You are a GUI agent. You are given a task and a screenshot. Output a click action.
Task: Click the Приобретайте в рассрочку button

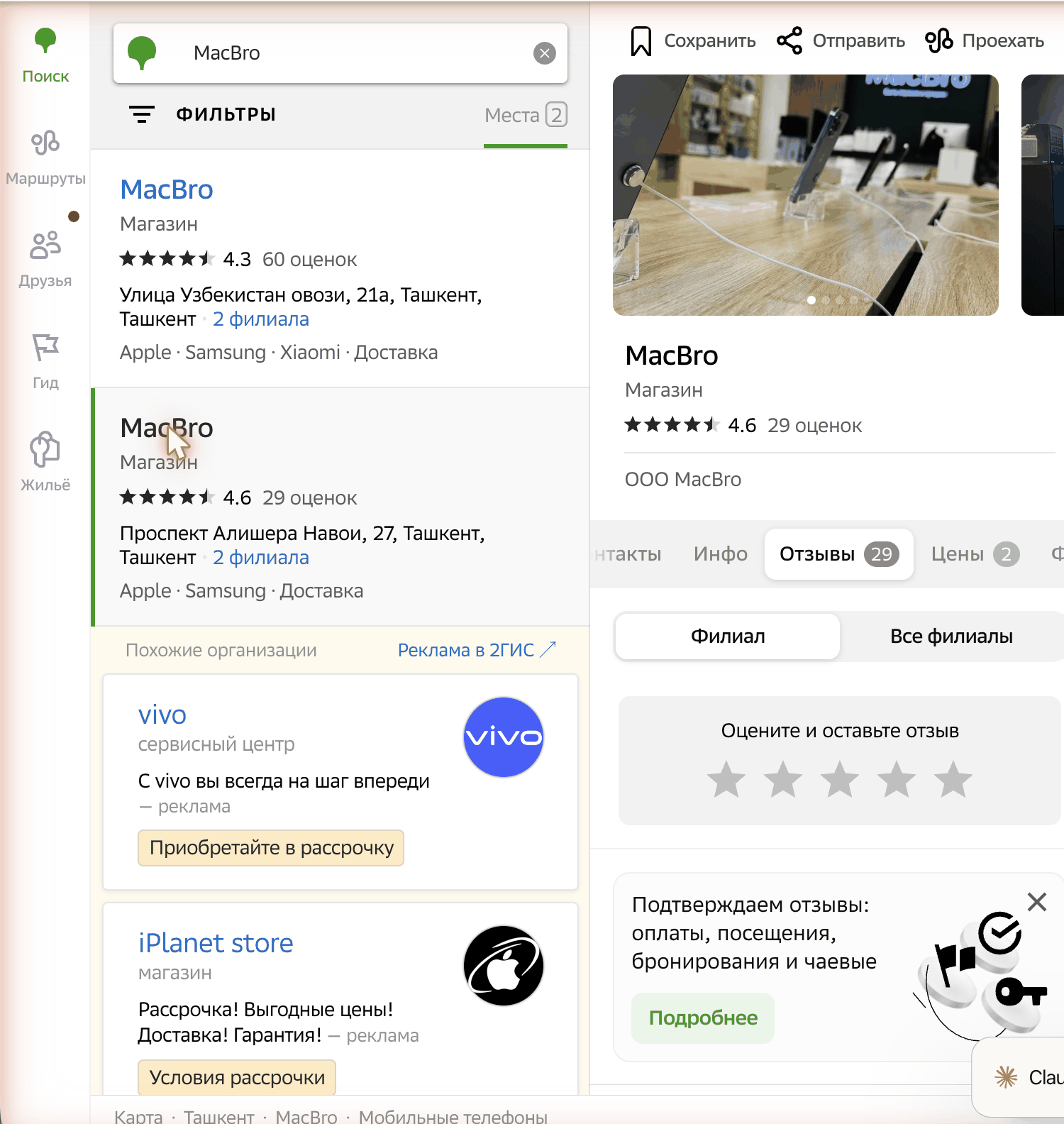coord(271,848)
